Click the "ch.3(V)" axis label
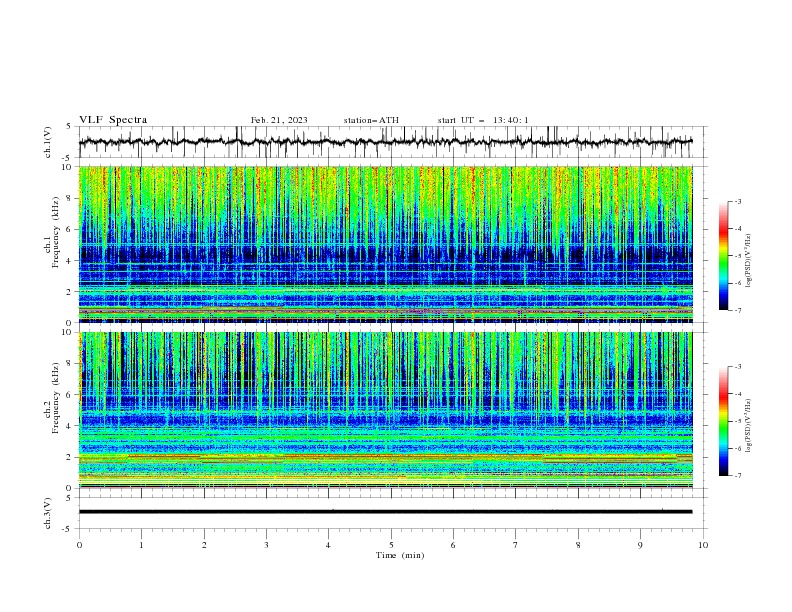Screen dimensions: 792x612 click(48, 513)
